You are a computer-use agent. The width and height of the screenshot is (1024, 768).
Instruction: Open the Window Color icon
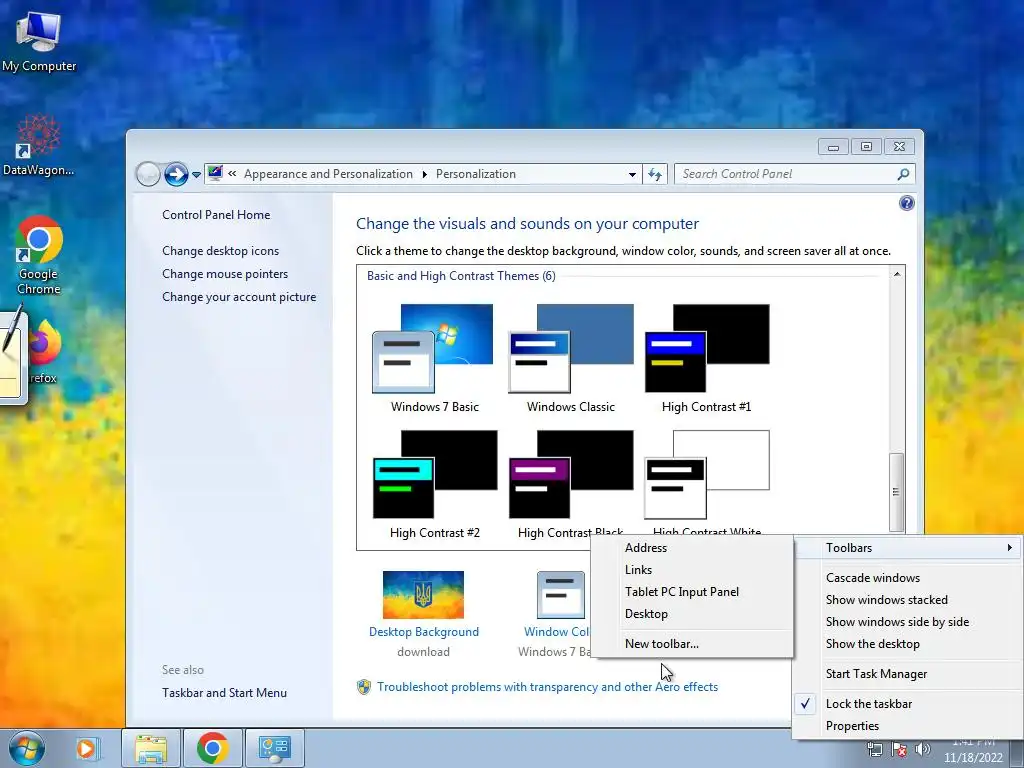tap(561, 595)
